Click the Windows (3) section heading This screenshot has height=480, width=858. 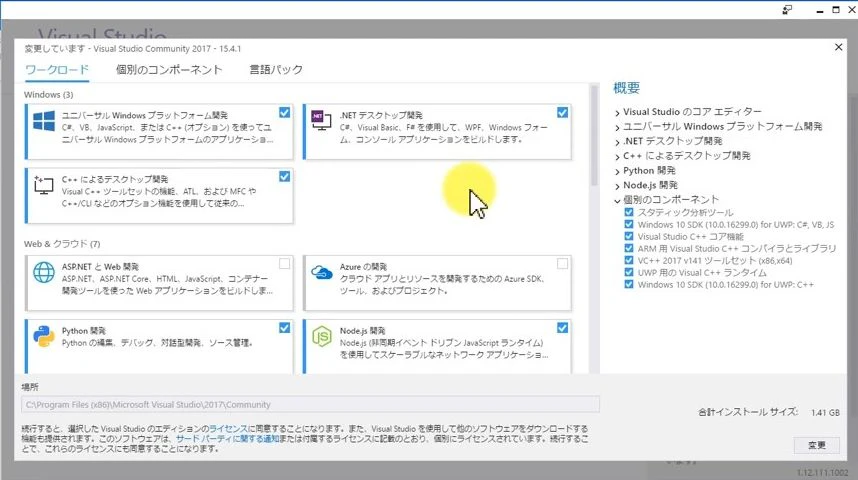point(48,95)
